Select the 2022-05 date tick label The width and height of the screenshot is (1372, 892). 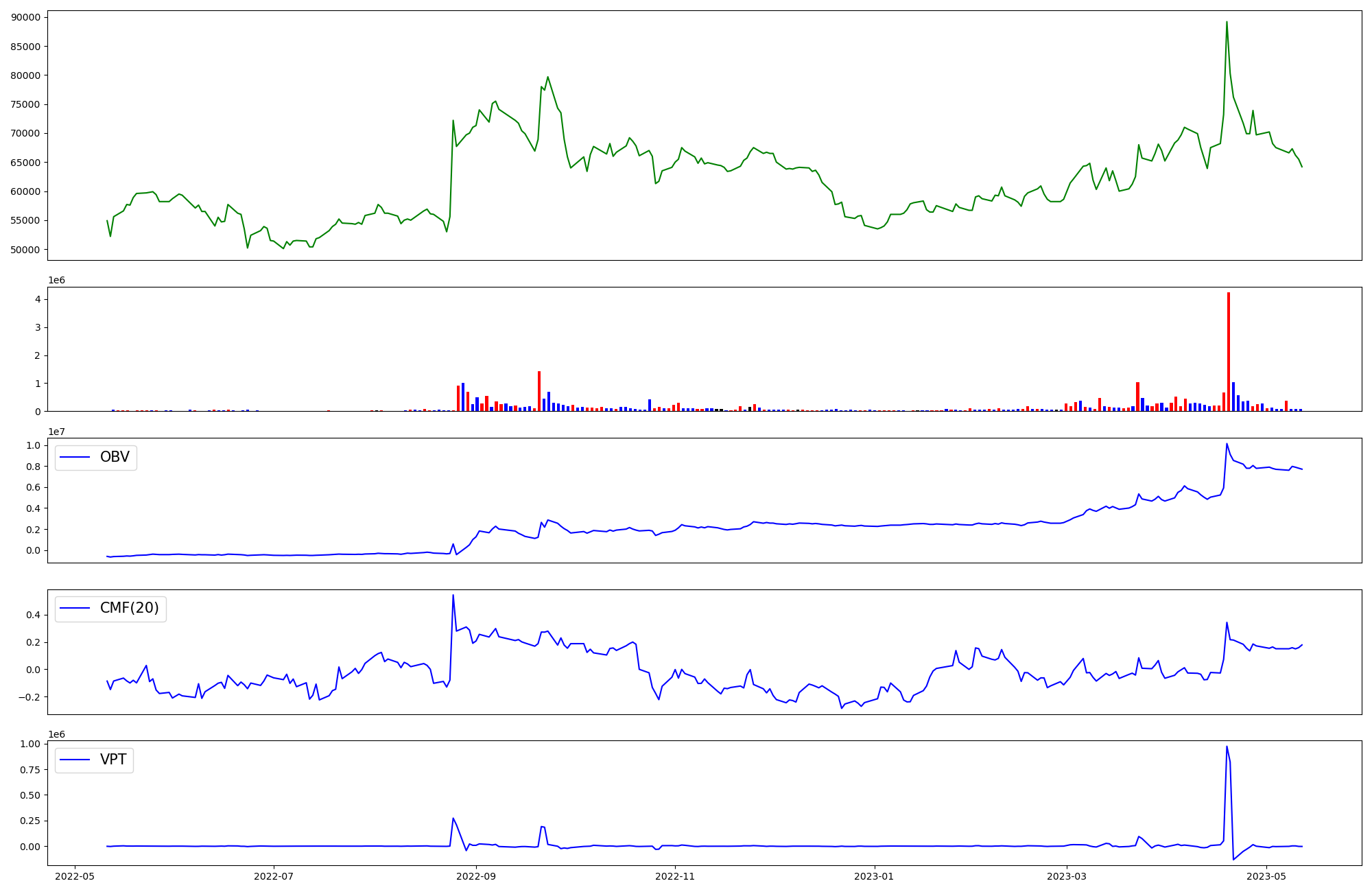(75, 876)
